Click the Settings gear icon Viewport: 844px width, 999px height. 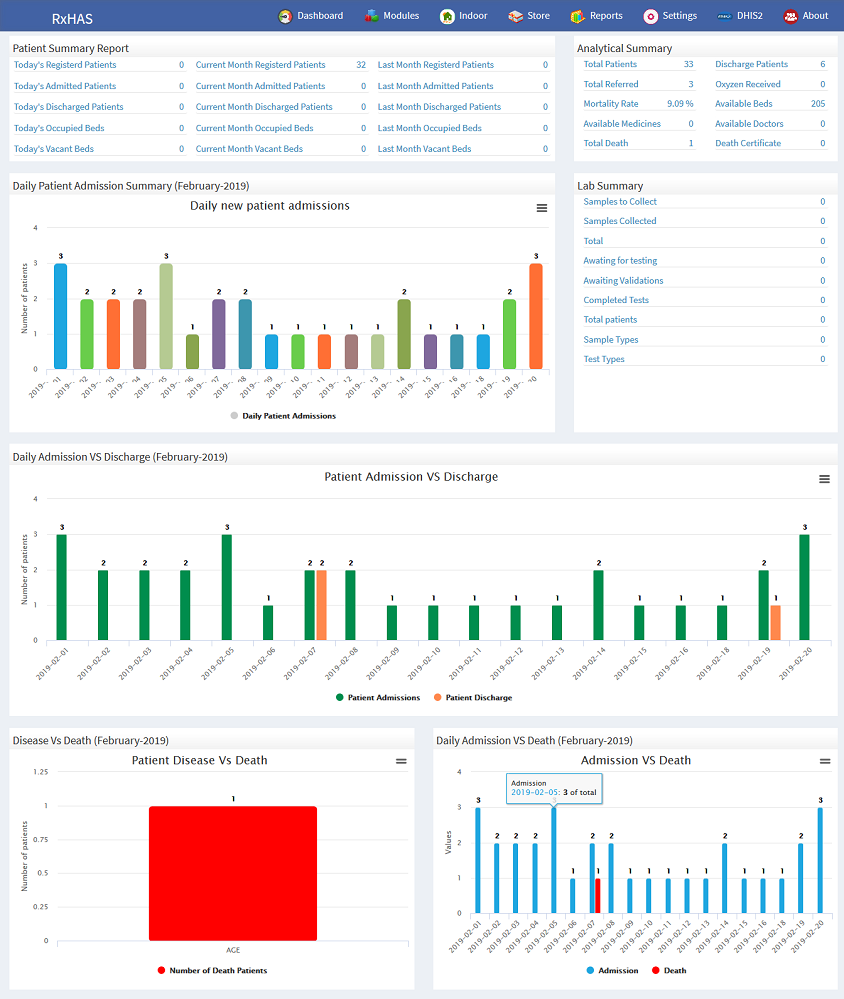(650, 16)
